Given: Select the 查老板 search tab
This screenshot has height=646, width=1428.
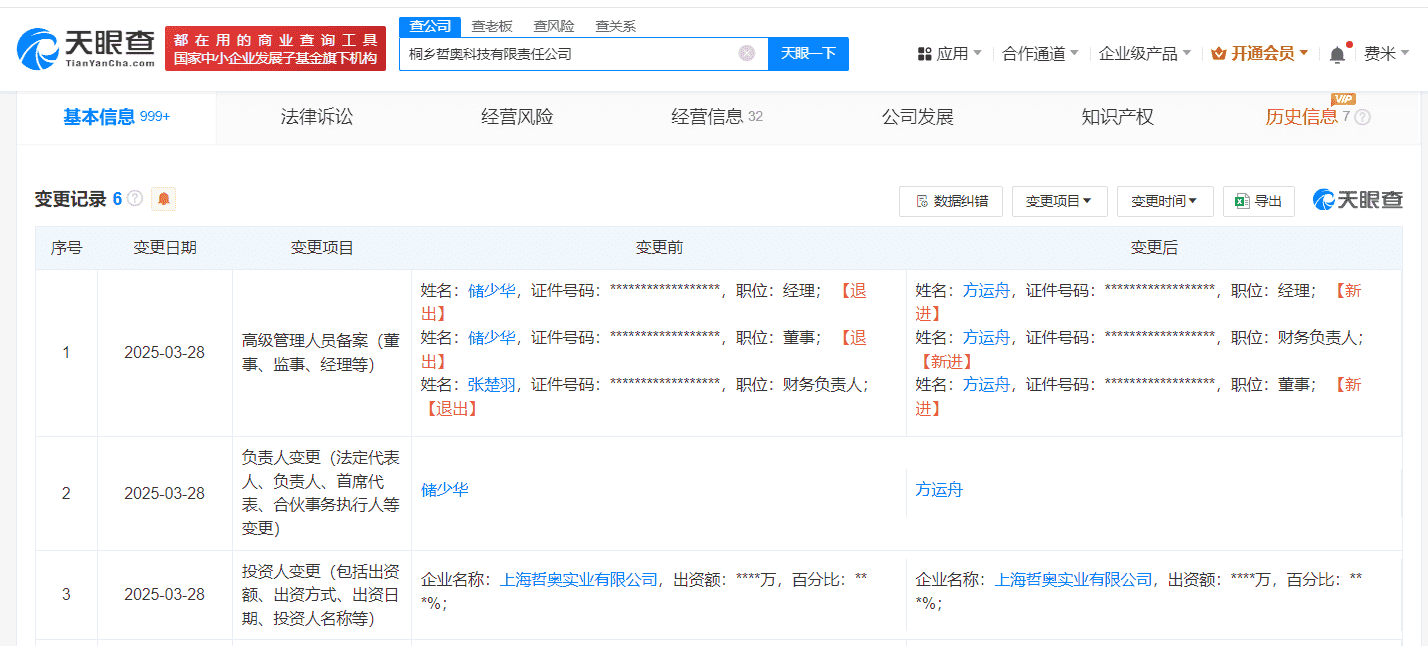Looking at the screenshot, I should [x=490, y=26].
